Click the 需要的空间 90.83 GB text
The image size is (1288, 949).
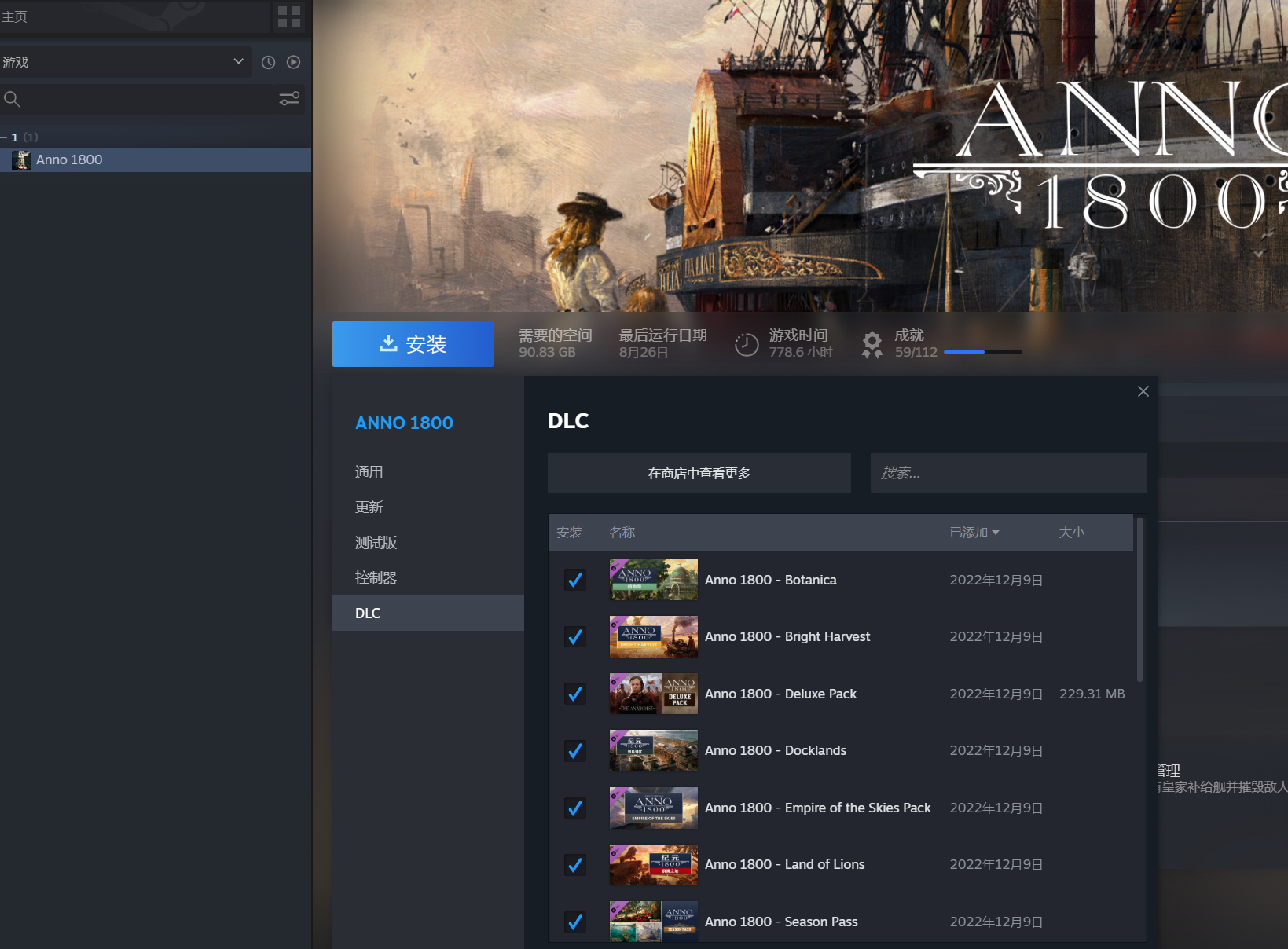click(556, 344)
